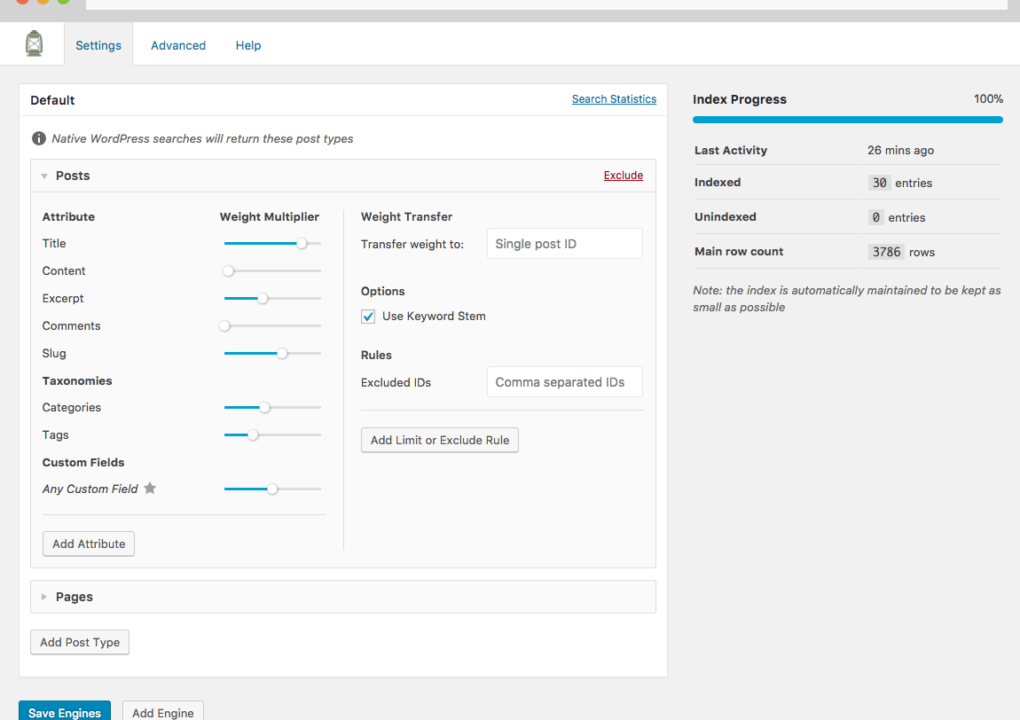Image resolution: width=1020 pixels, height=720 pixels.
Task: Open the Advanced tab
Action: (178, 45)
